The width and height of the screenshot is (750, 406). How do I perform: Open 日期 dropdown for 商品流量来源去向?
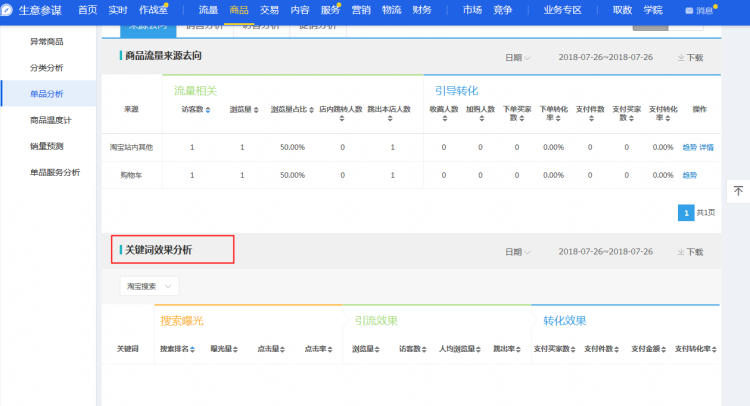pos(518,58)
